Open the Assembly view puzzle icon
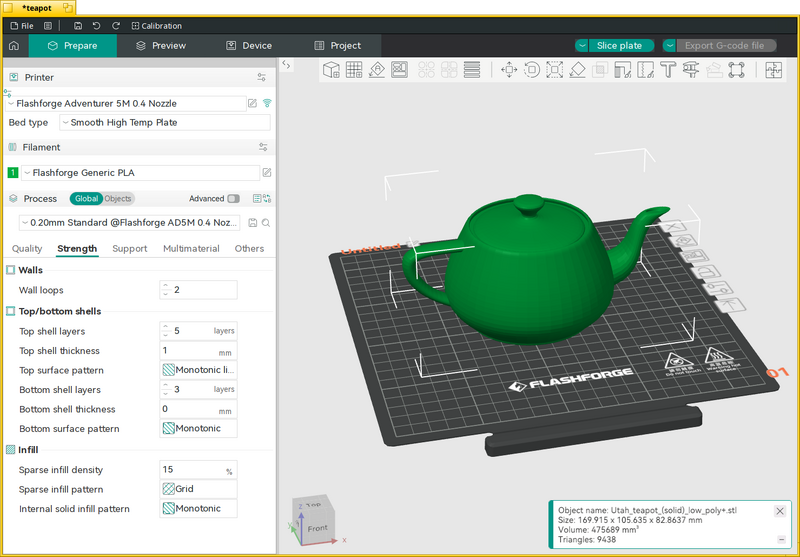The width and height of the screenshot is (800, 557). pos(773,70)
